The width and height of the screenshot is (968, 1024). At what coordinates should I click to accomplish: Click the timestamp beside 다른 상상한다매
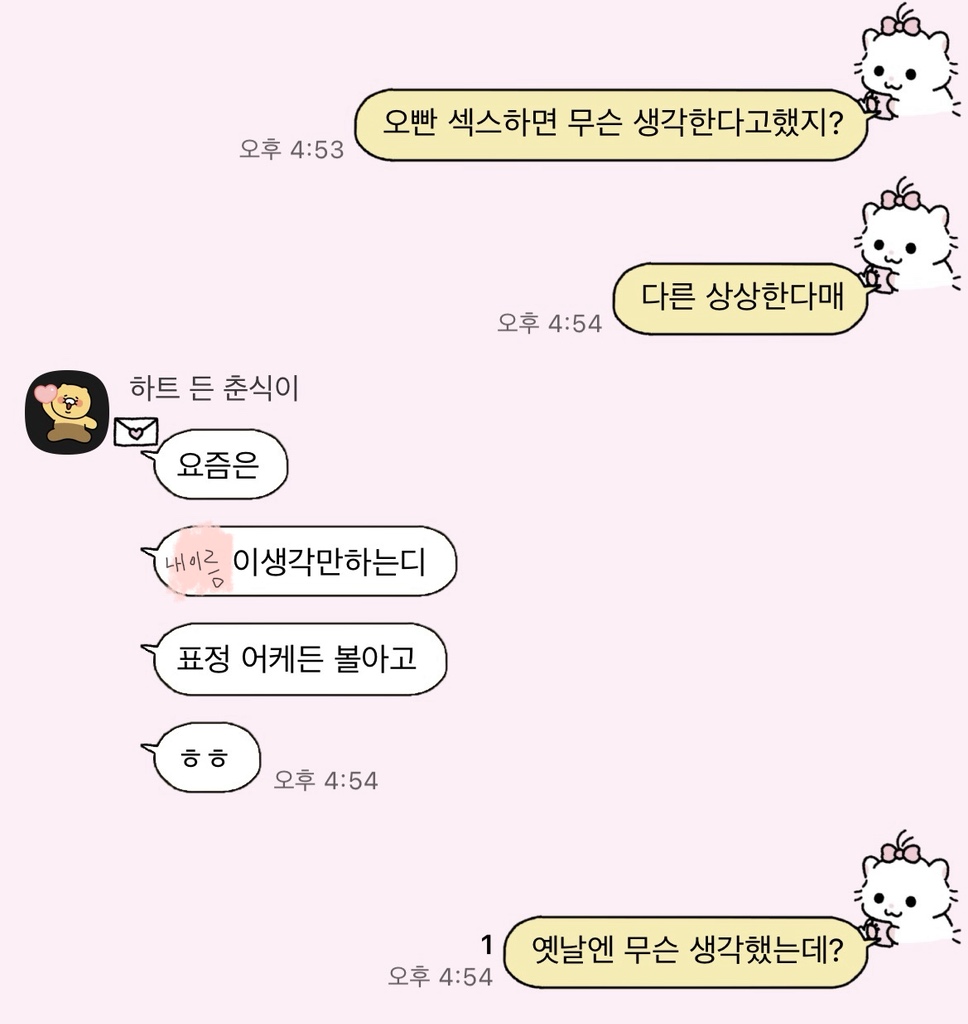pos(549,323)
